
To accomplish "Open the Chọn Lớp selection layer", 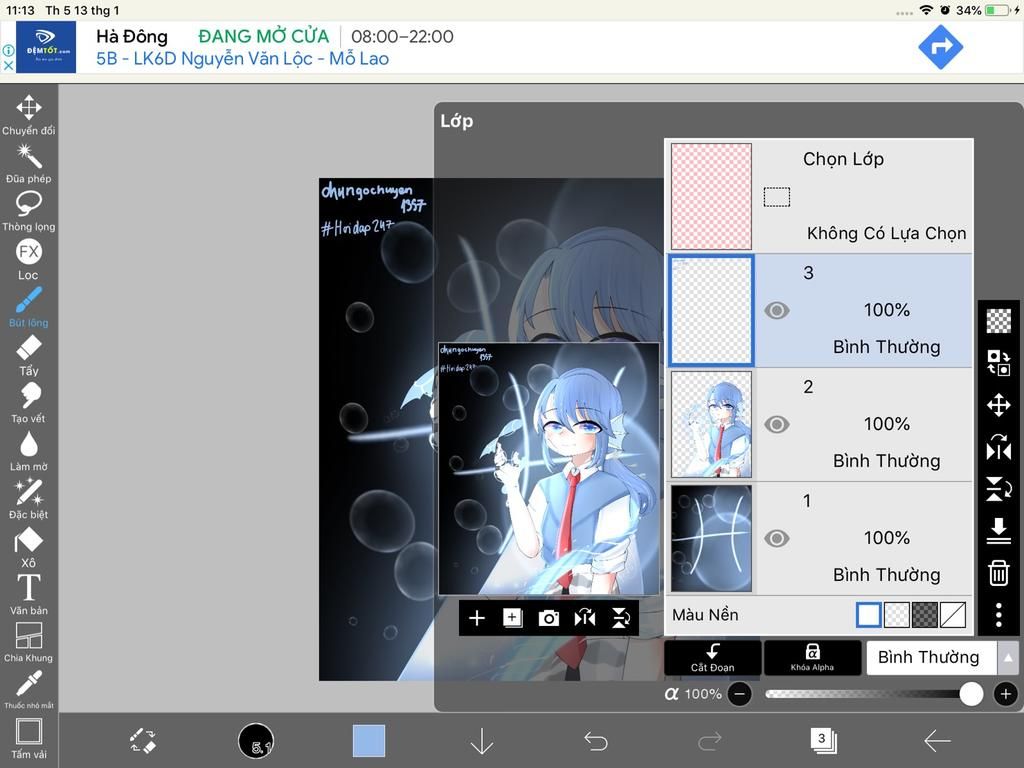I will (819, 196).
